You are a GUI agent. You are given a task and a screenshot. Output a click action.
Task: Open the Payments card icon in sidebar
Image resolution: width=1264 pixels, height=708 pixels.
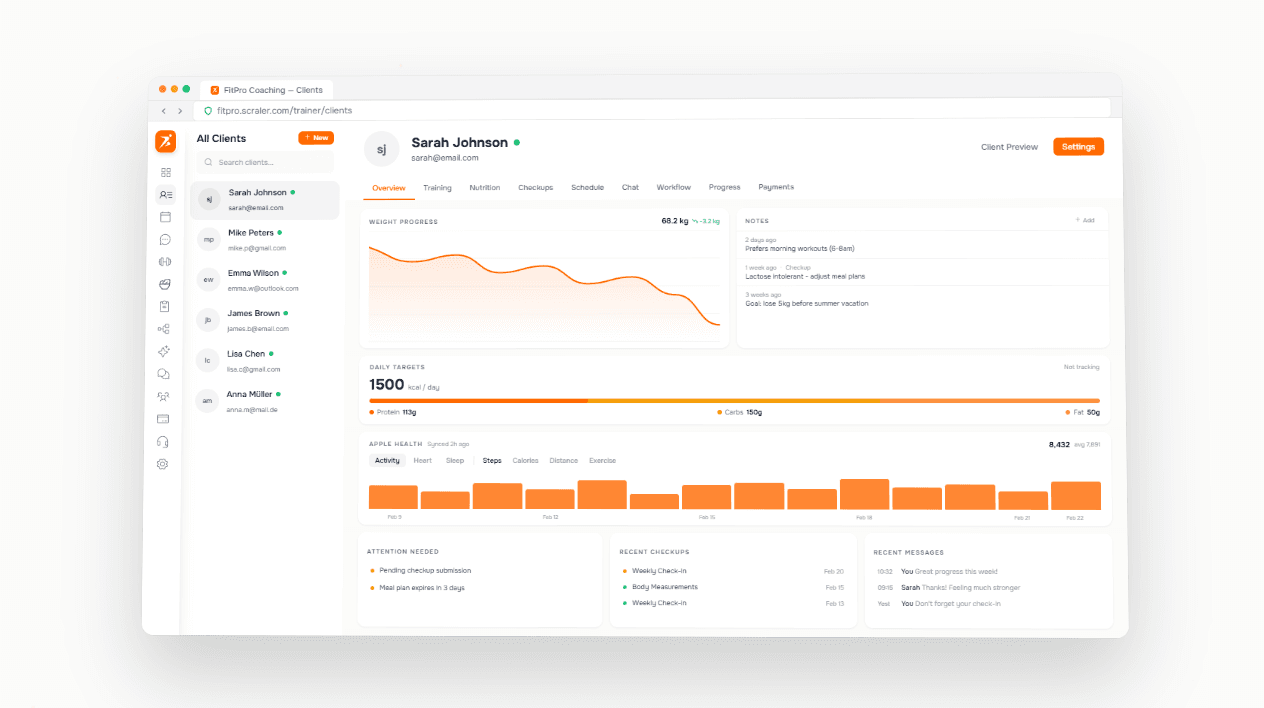pyautogui.click(x=164, y=418)
